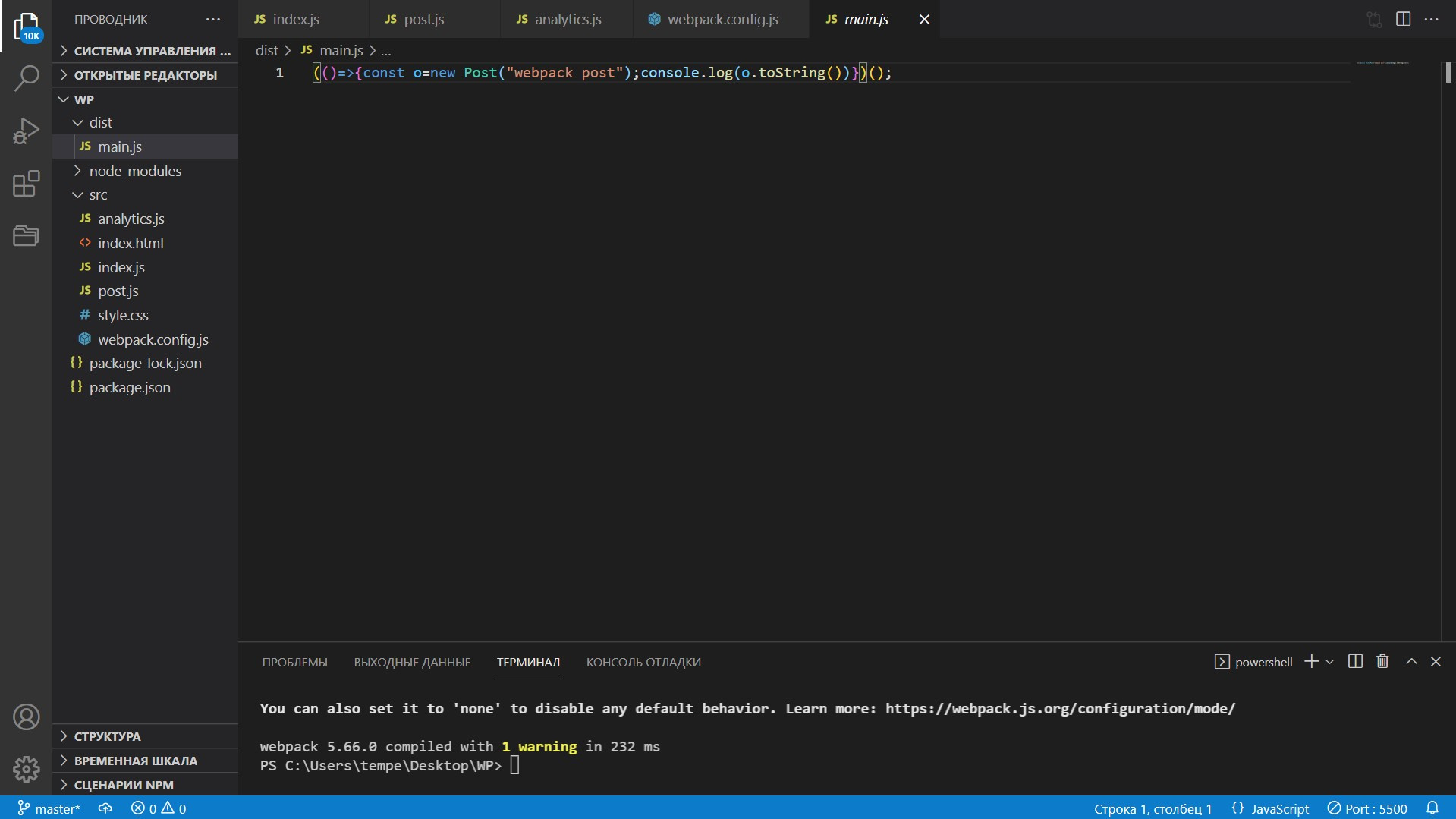Expand the СТРУКТУРА outline section
1456x819 pixels.
coord(145,736)
